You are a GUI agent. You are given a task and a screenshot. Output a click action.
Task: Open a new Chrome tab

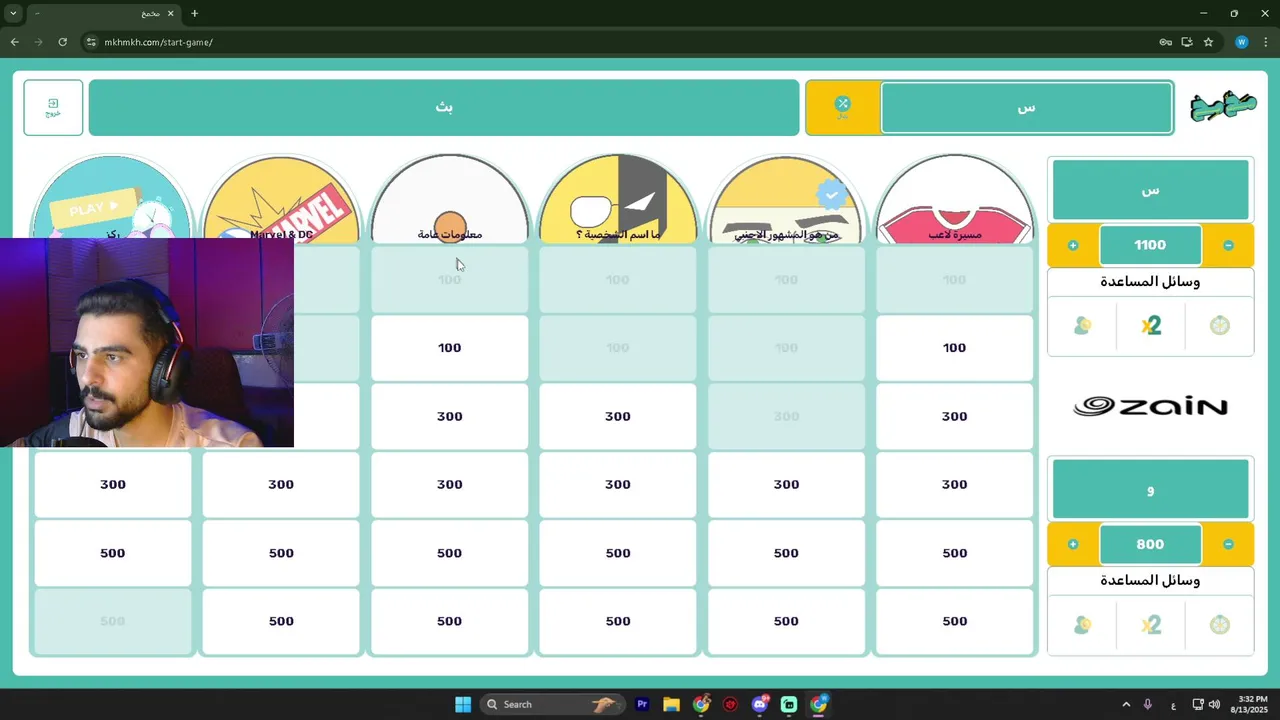click(194, 13)
